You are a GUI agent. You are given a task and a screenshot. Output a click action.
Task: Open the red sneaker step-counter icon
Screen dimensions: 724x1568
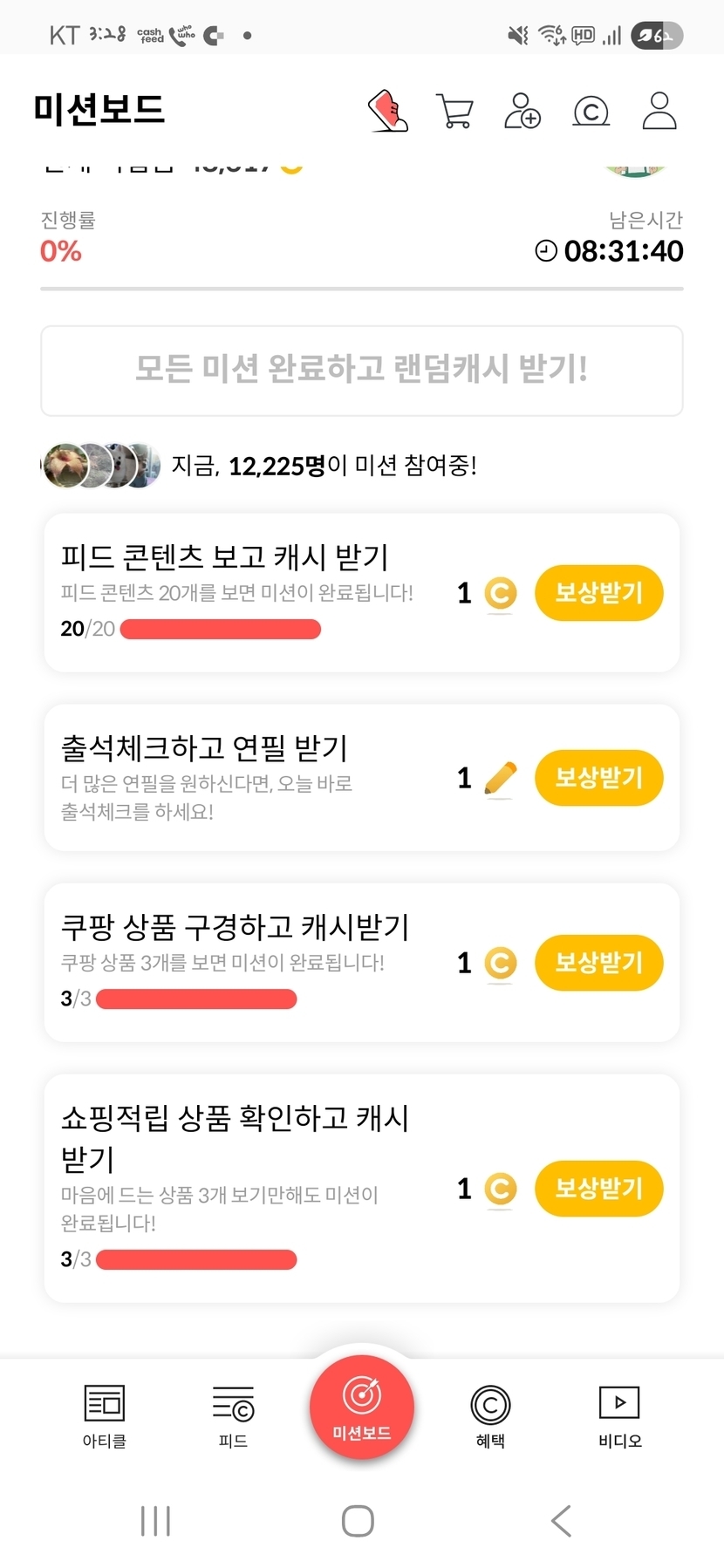389,111
